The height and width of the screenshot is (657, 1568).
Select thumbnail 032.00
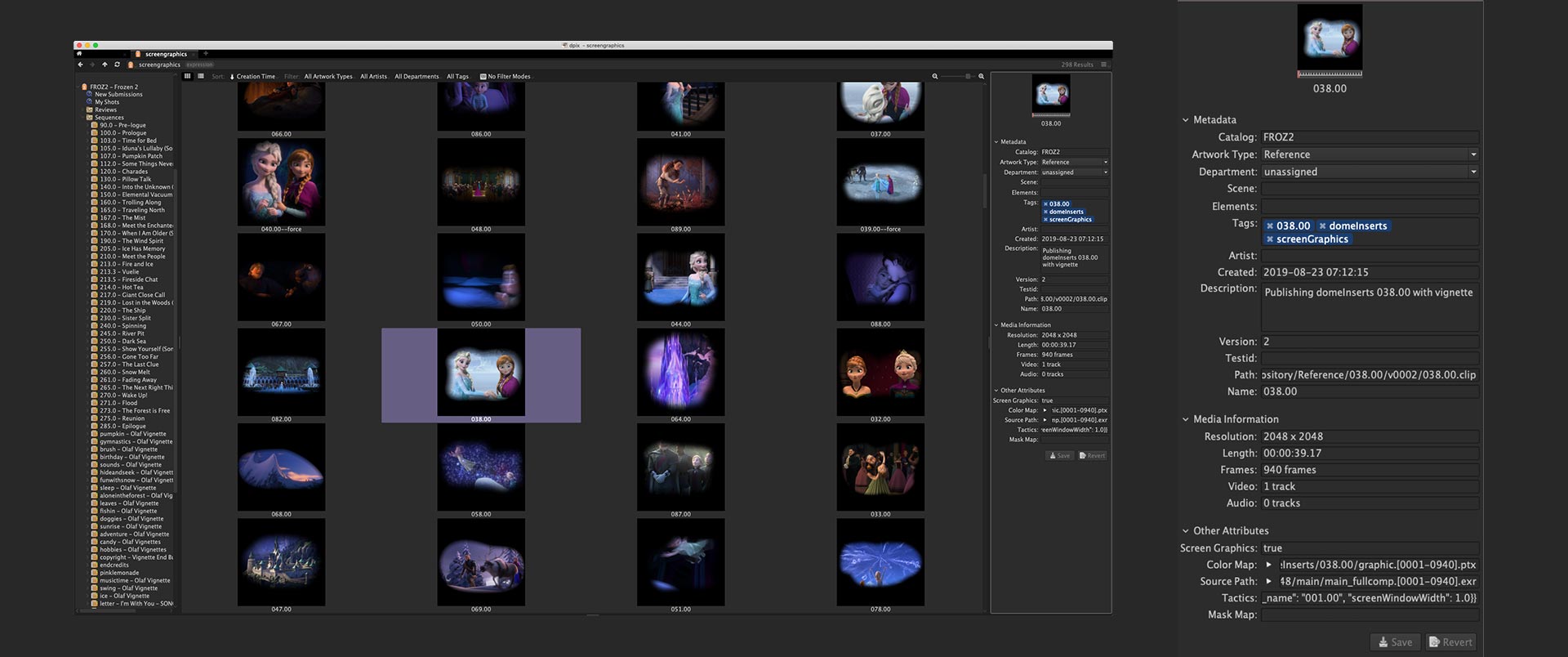(x=880, y=372)
